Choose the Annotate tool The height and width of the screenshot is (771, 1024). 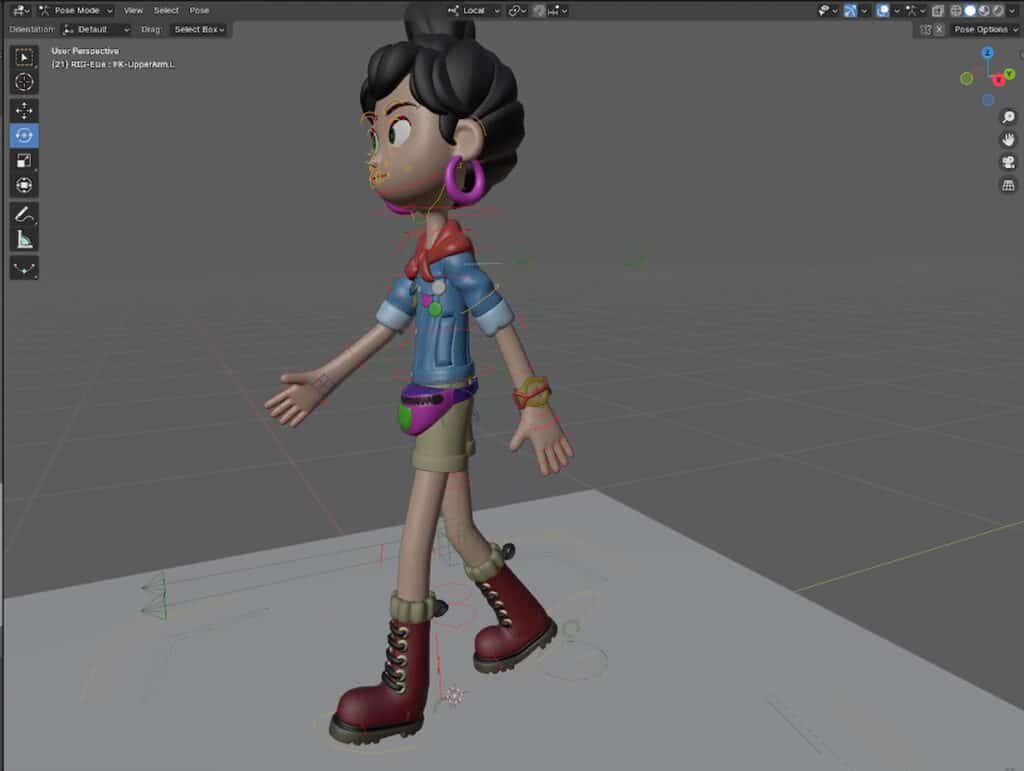click(x=23, y=213)
